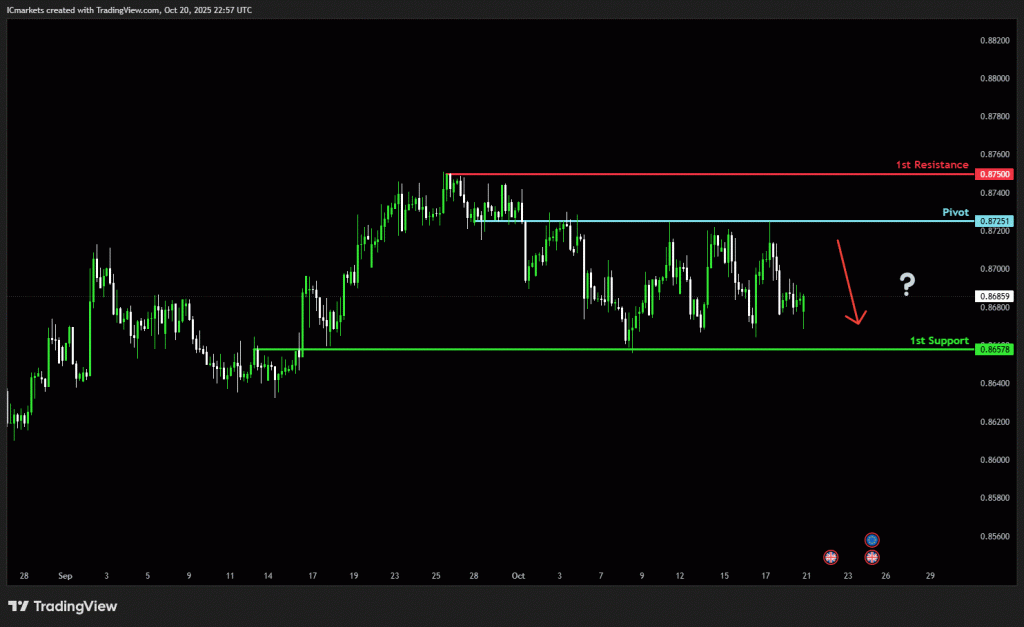Viewport: 1024px width, 627px height.
Task: Click the red 0.87500 price label
Action: pyautogui.click(x=996, y=174)
